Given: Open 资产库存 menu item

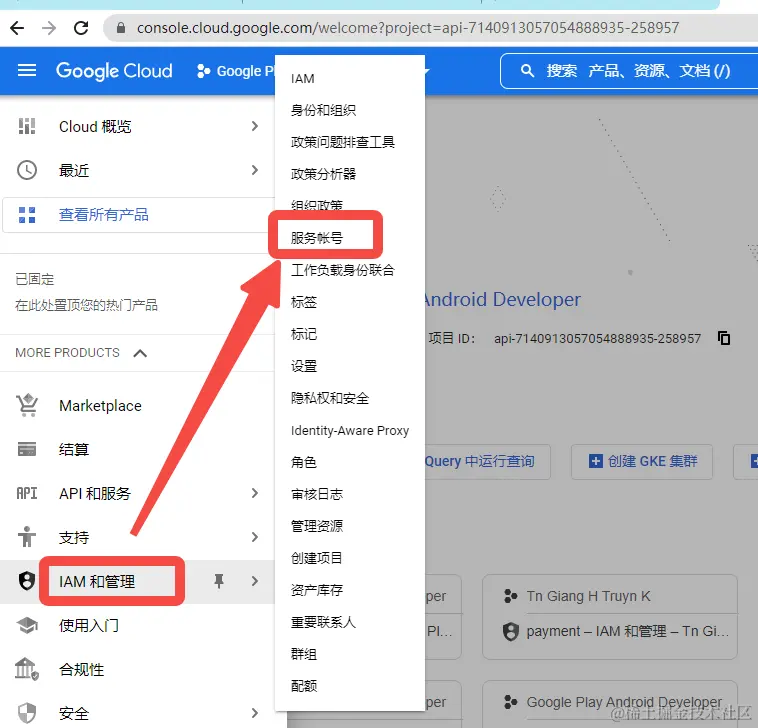Looking at the screenshot, I should pyautogui.click(x=317, y=590).
